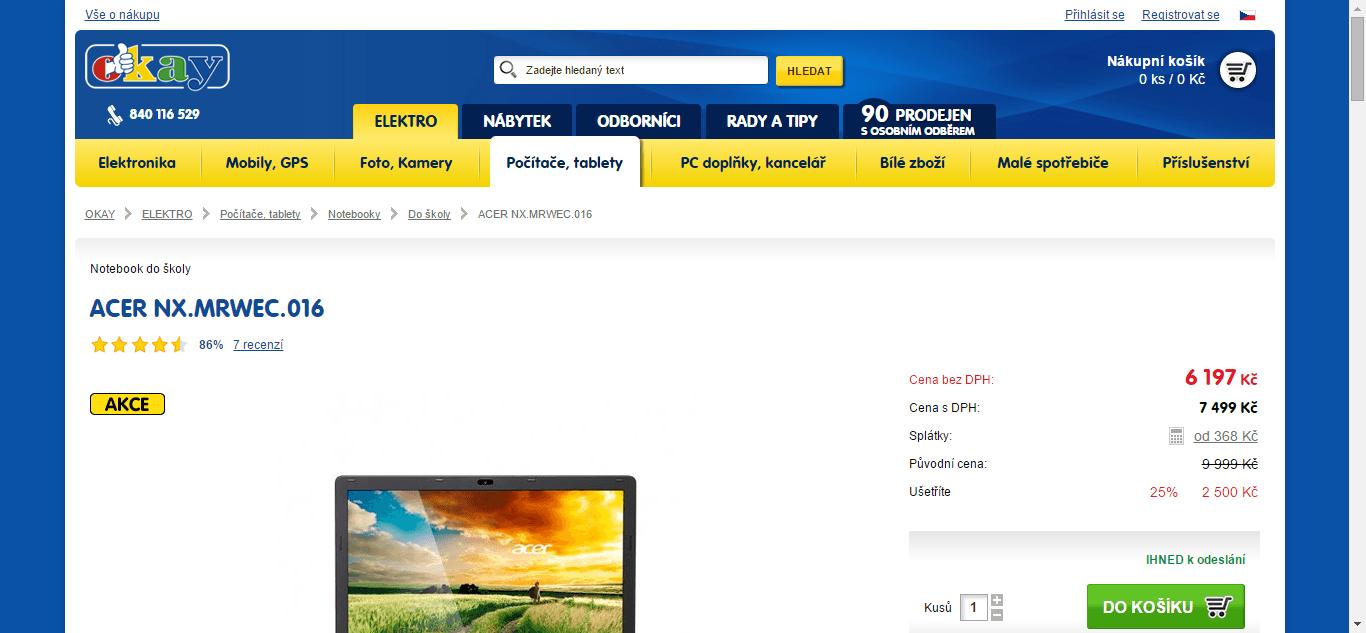
Task: Click the 86% rating value
Action: (211, 345)
